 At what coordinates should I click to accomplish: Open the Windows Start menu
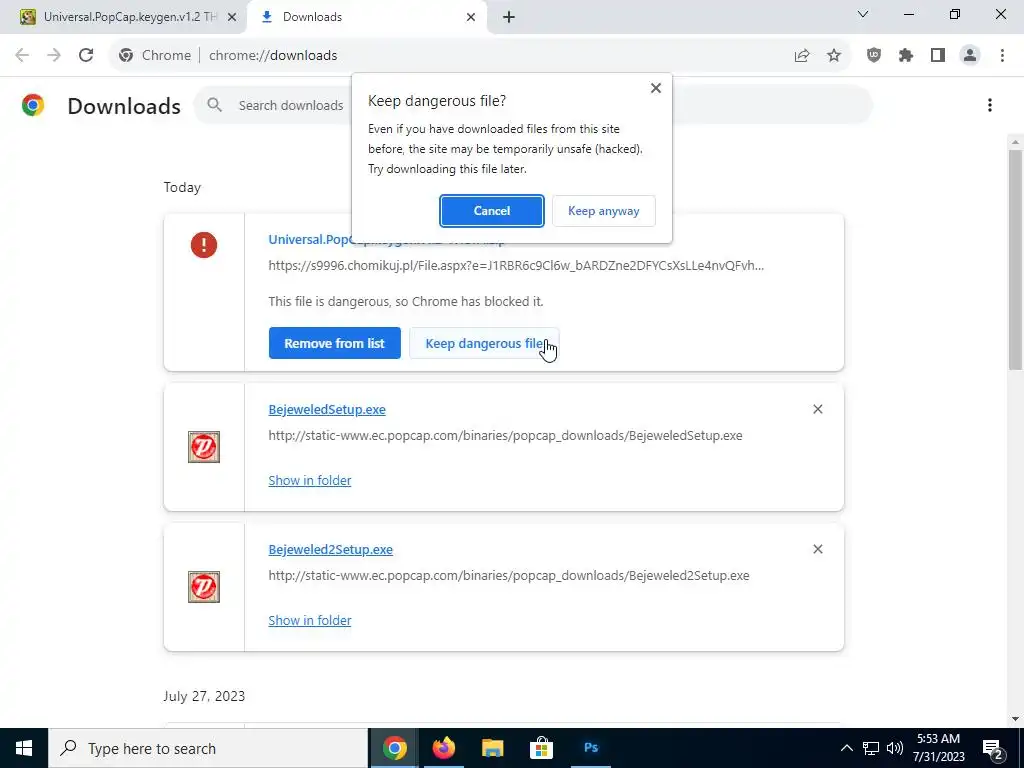(24, 748)
